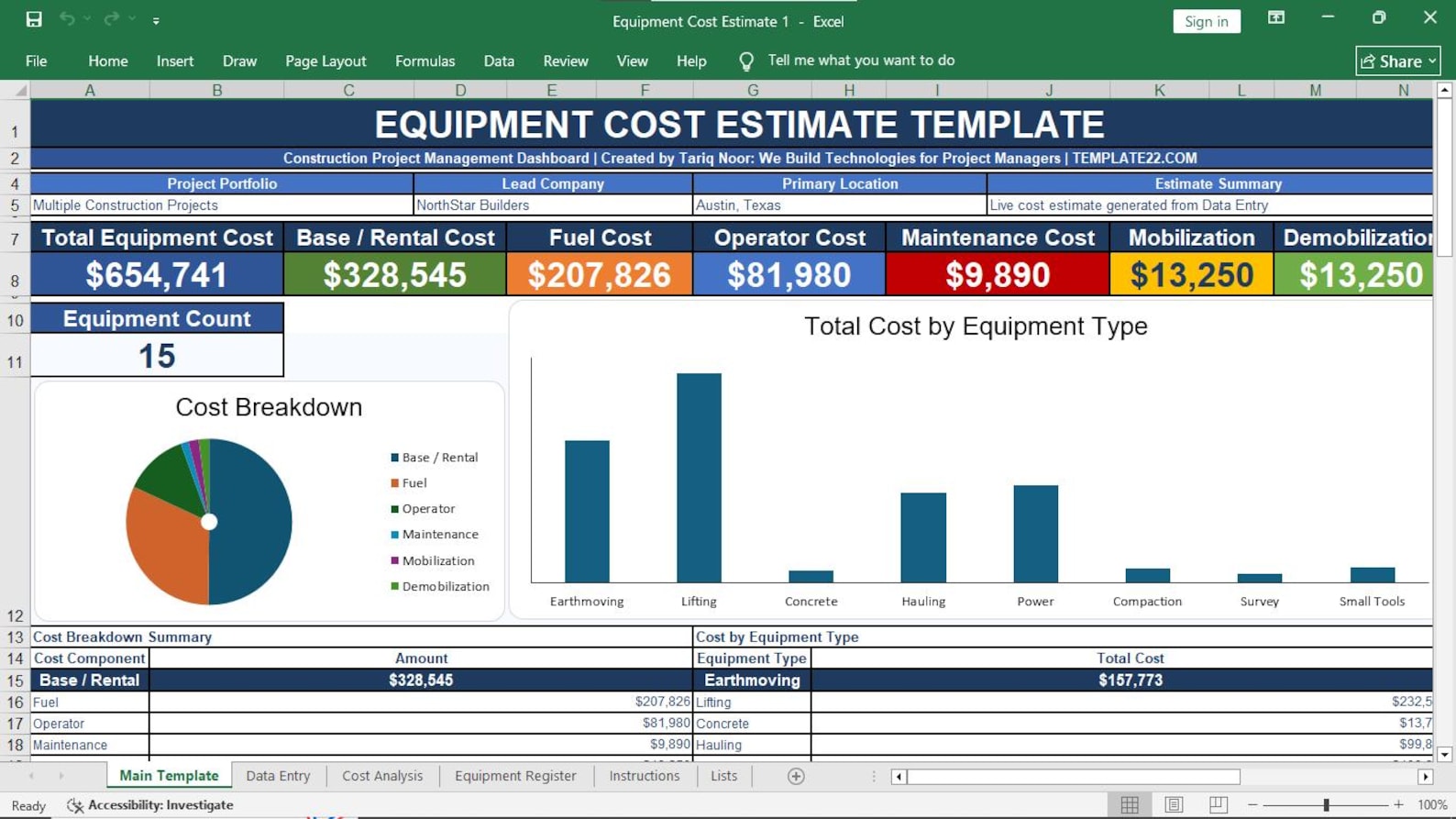Viewport: 1456px width, 819px height.
Task: Select the $654,741 total cost cell
Action: click(x=157, y=275)
